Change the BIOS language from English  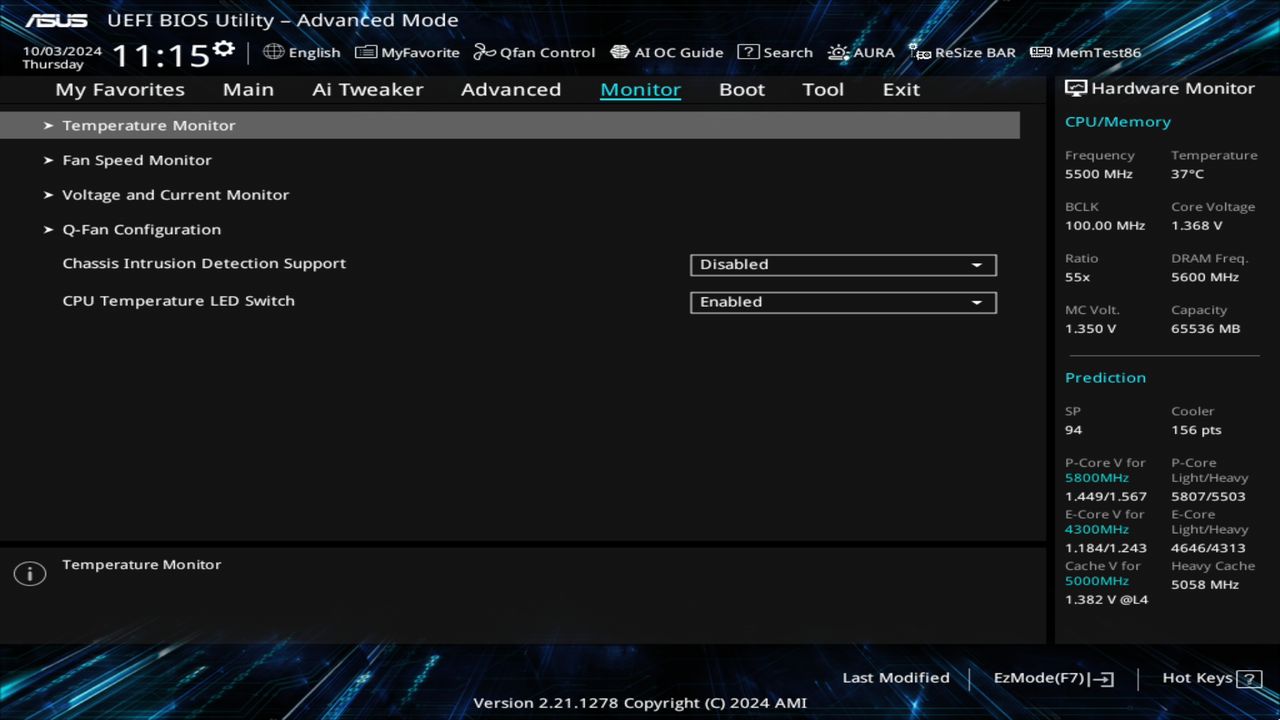tap(302, 52)
